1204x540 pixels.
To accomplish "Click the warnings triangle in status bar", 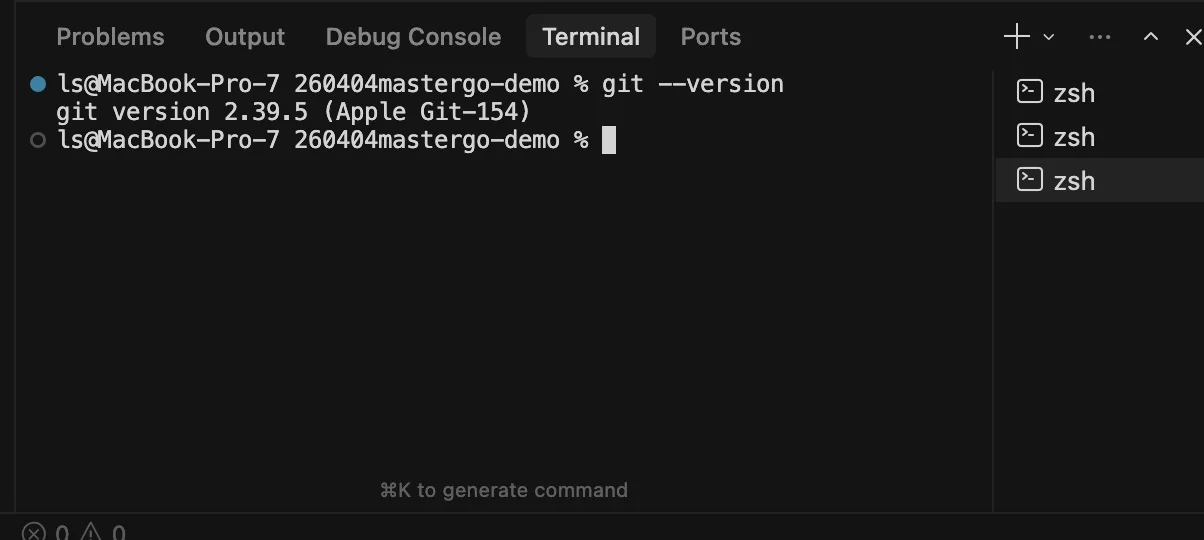I will click(91, 532).
